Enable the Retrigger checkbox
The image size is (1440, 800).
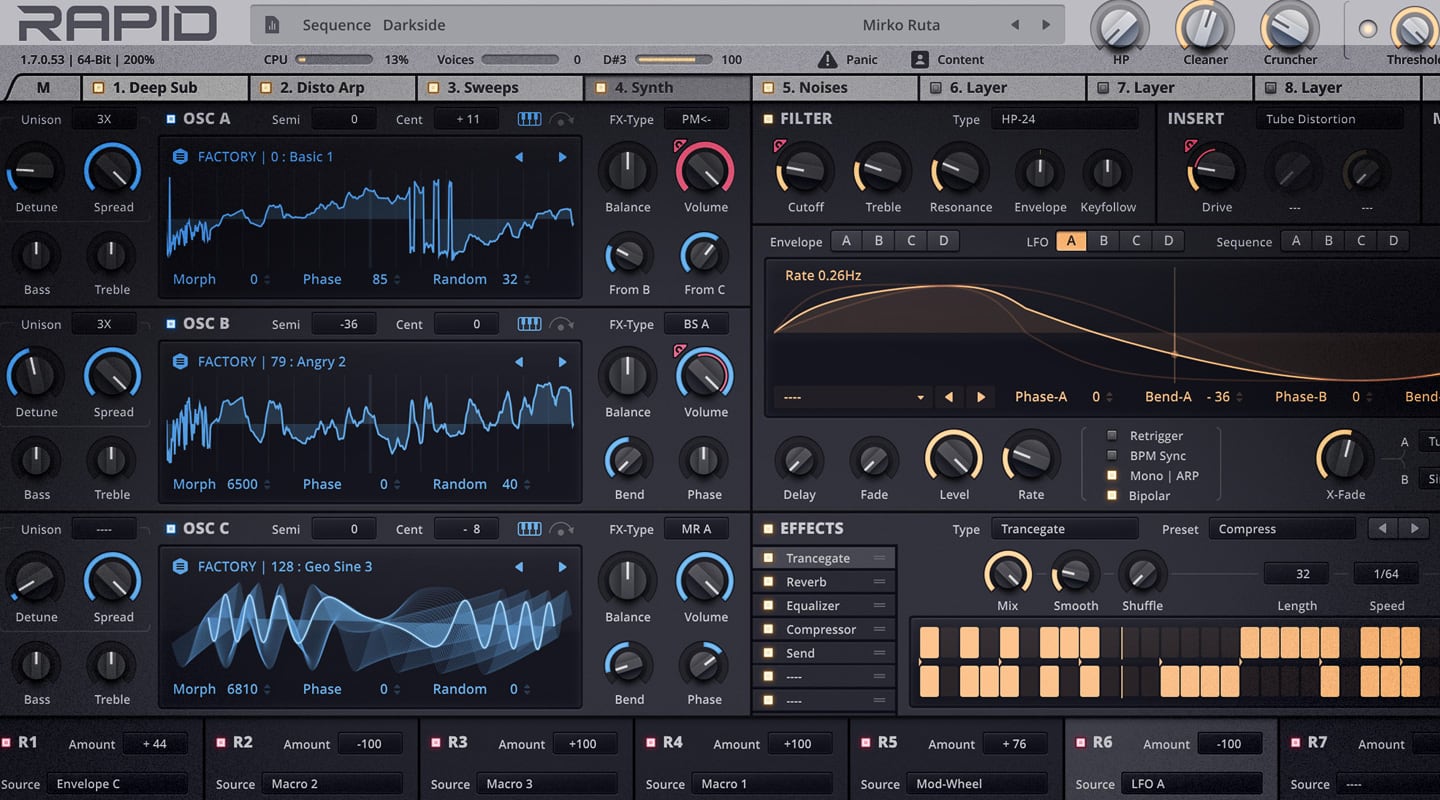[x=1111, y=436]
